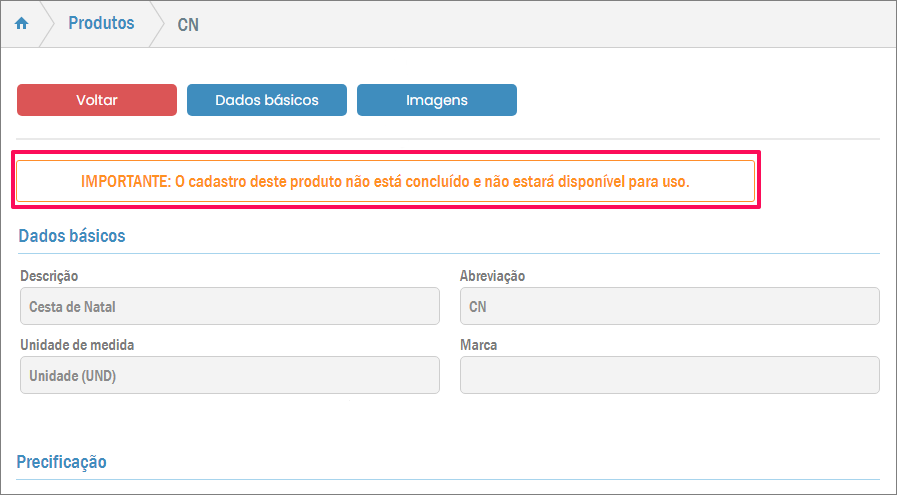This screenshot has height=495, width=897.
Task: Click the Dados básicos section heading
Action: (x=72, y=236)
